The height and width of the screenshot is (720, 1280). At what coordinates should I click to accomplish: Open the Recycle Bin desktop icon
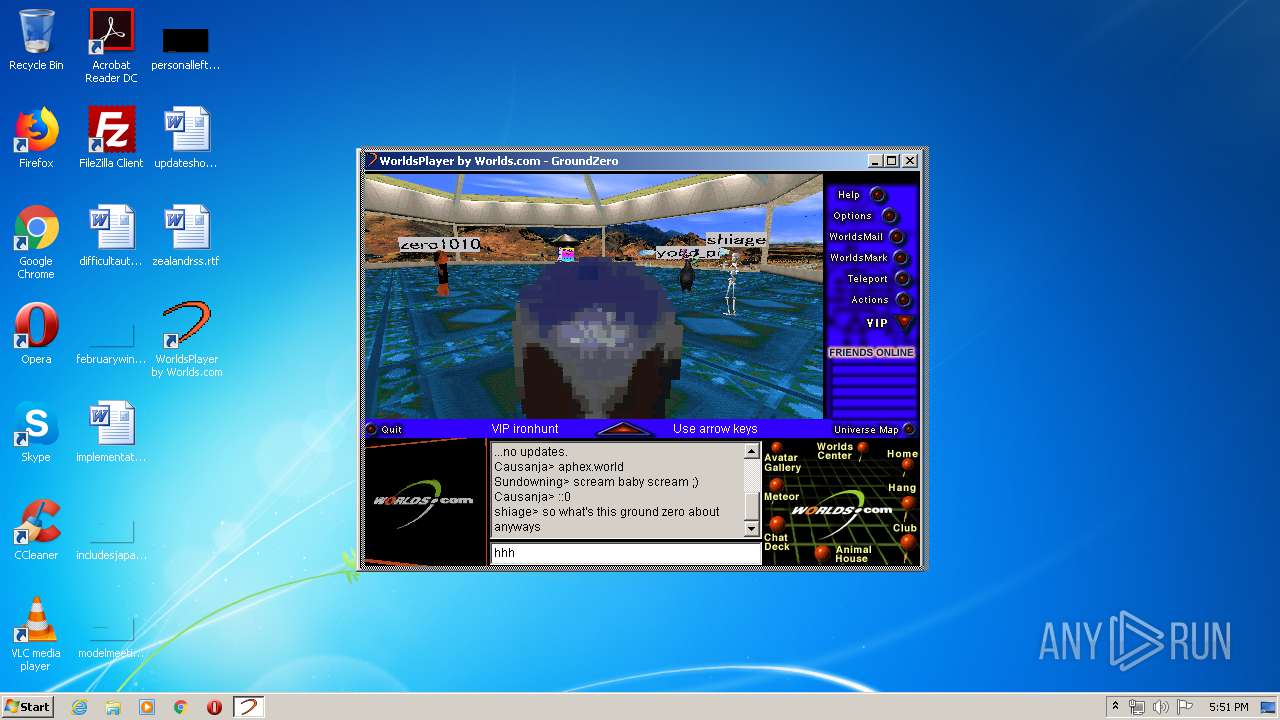(x=36, y=40)
